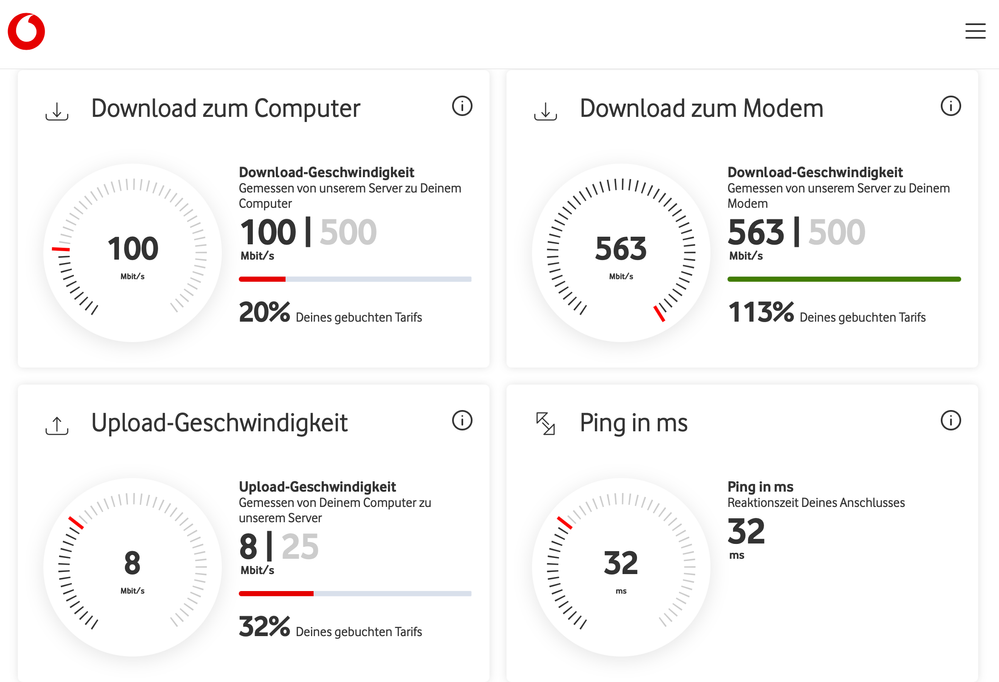Click the upload arrow icon
This screenshot has height=682, width=999.
pyautogui.click(x=57, y=426)
